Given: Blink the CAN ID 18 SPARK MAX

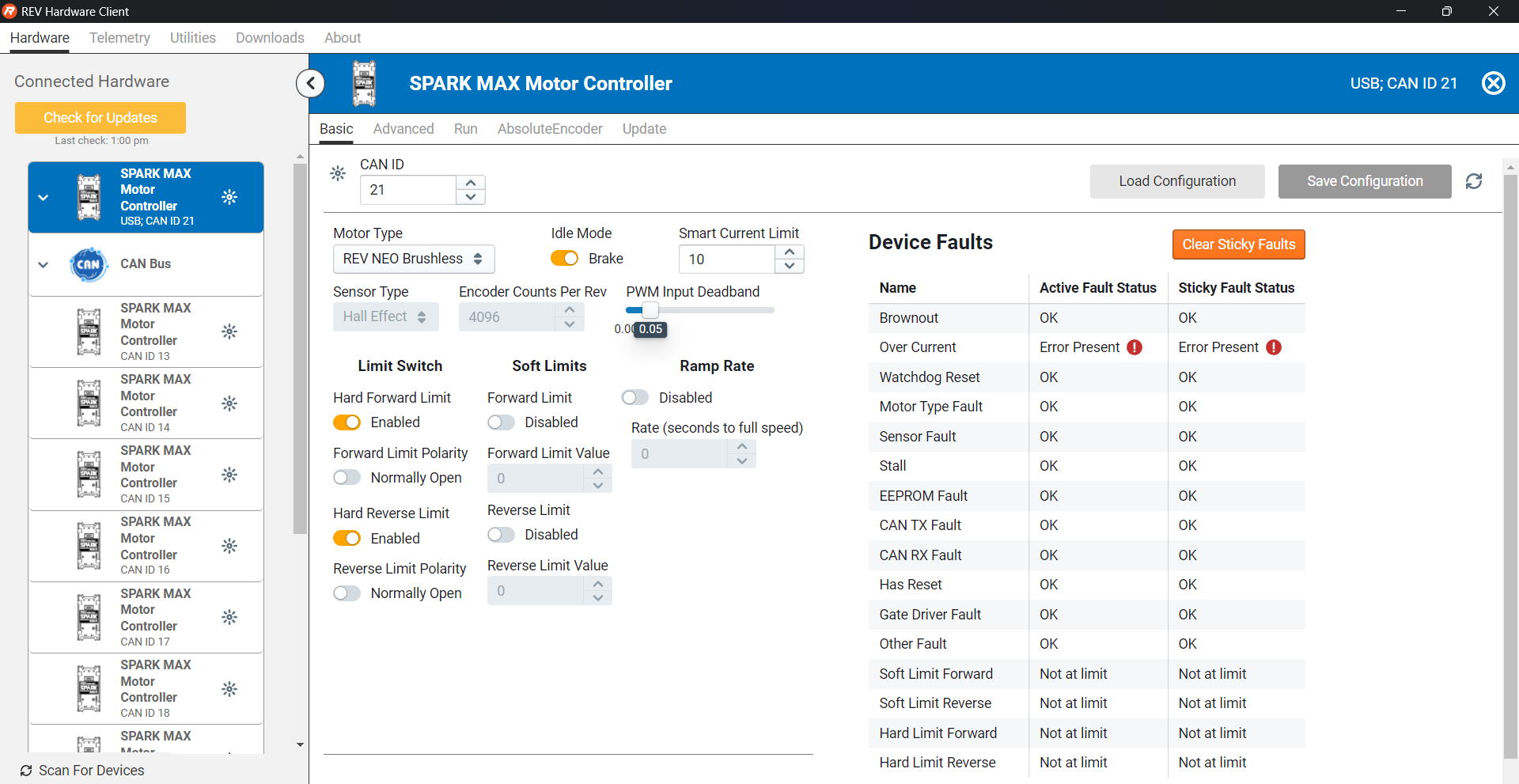Looking at the screenshot, I should click(229, 689).
